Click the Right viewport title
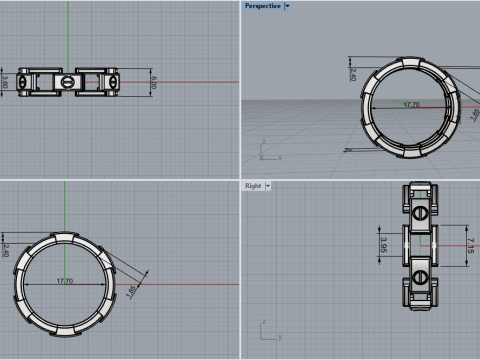 pos(253,186)
